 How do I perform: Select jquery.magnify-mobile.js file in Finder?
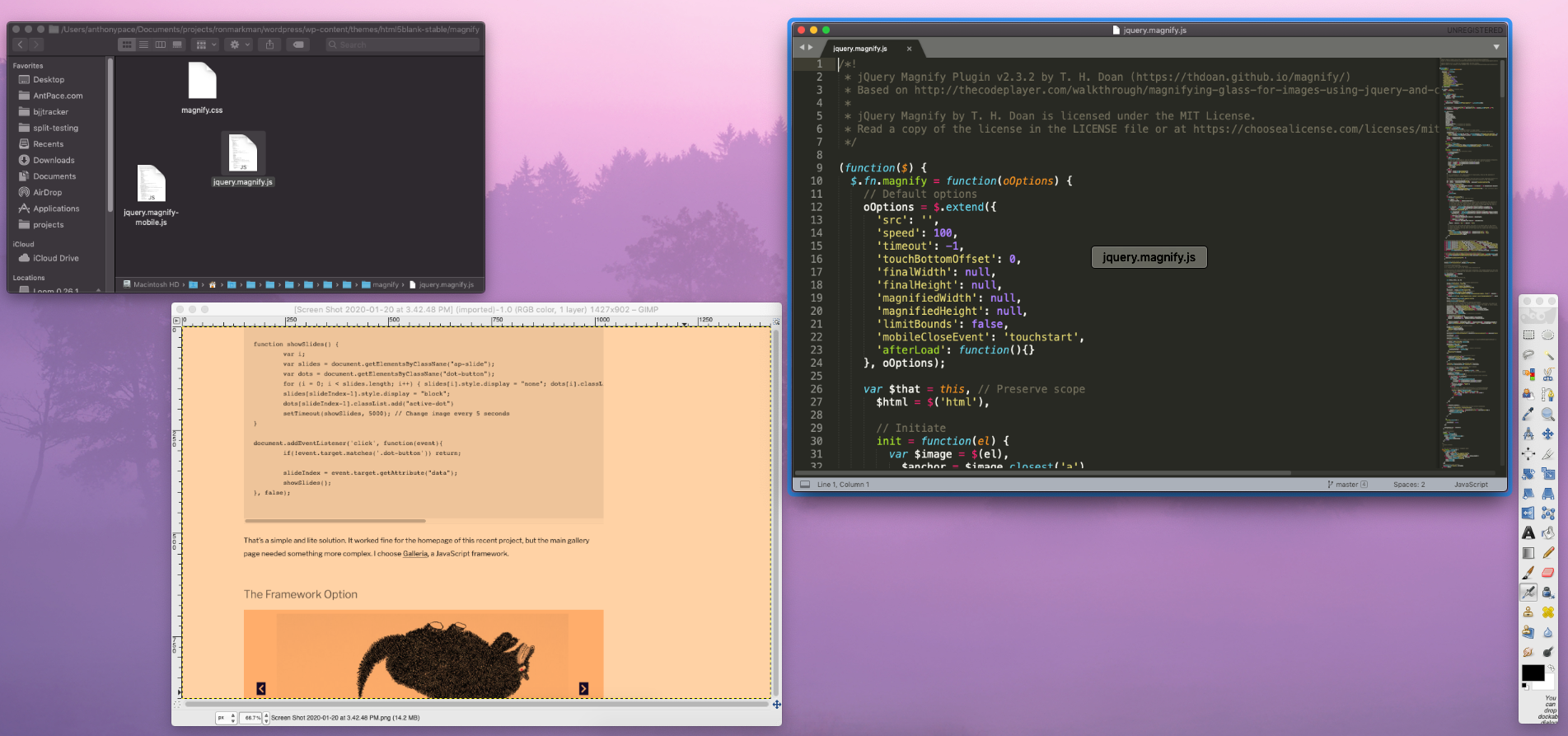151,195
